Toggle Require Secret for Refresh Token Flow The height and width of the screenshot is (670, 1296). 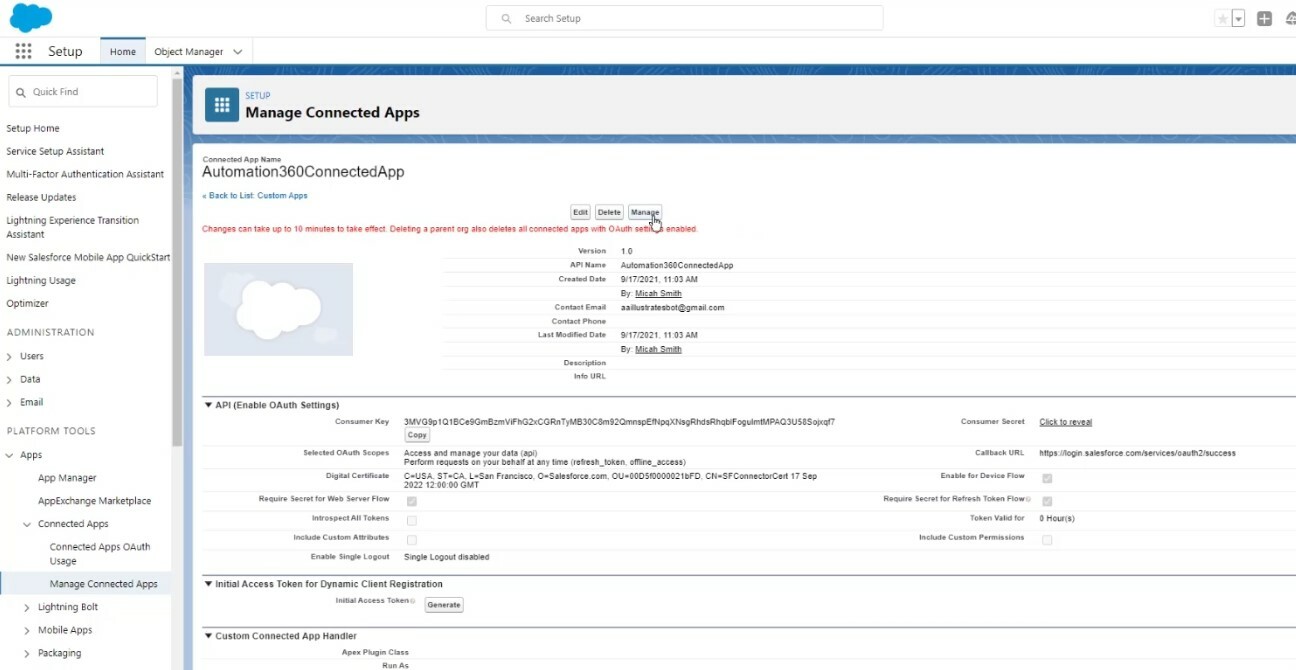(1047, 501)
